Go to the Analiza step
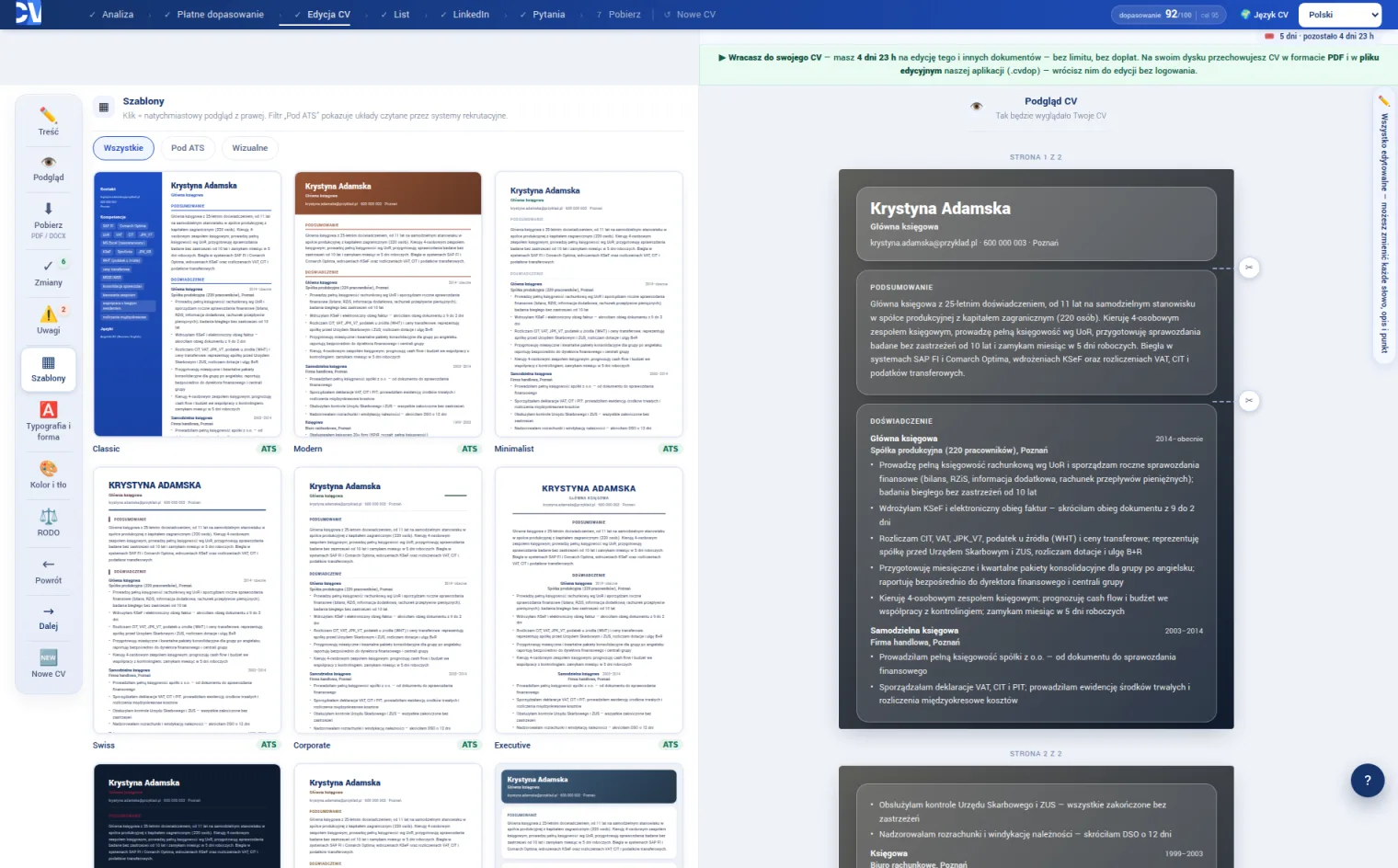This screenshot has height=868, width=1398. [111, 15]
